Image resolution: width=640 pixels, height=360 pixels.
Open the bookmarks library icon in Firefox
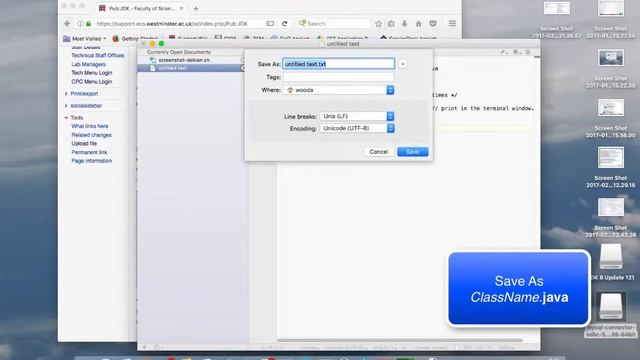pos(391,24)
